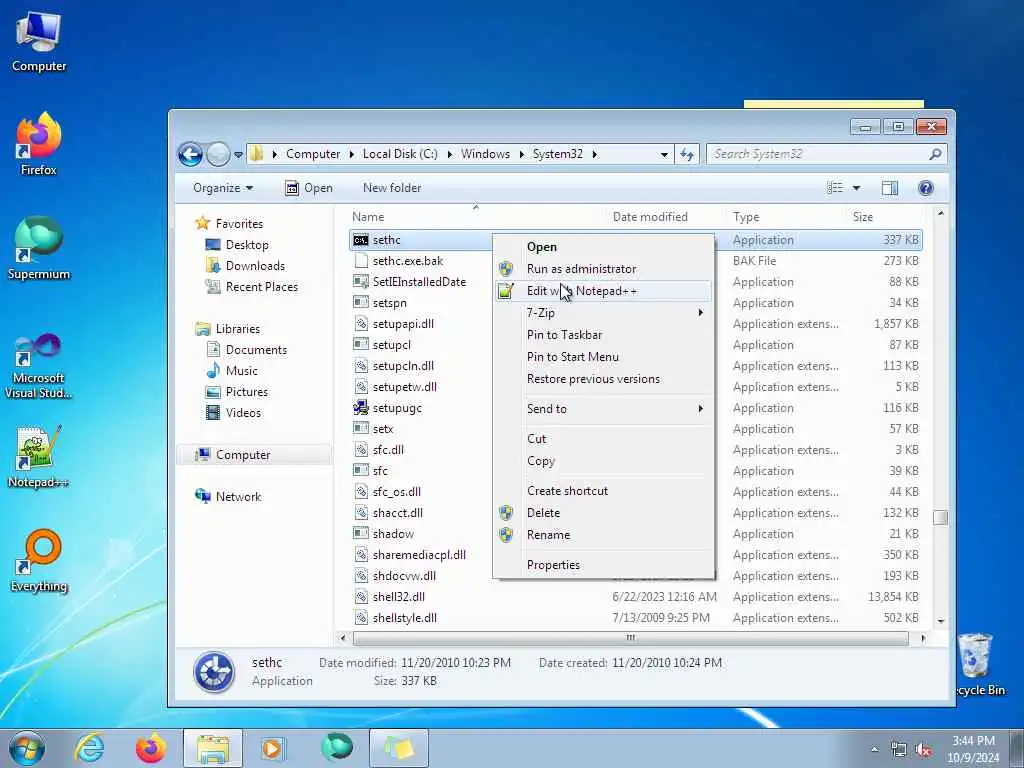Click the Explorer forward navigation arrow
This screenshot has width=1024, height=768.
(x=217, y=155)
